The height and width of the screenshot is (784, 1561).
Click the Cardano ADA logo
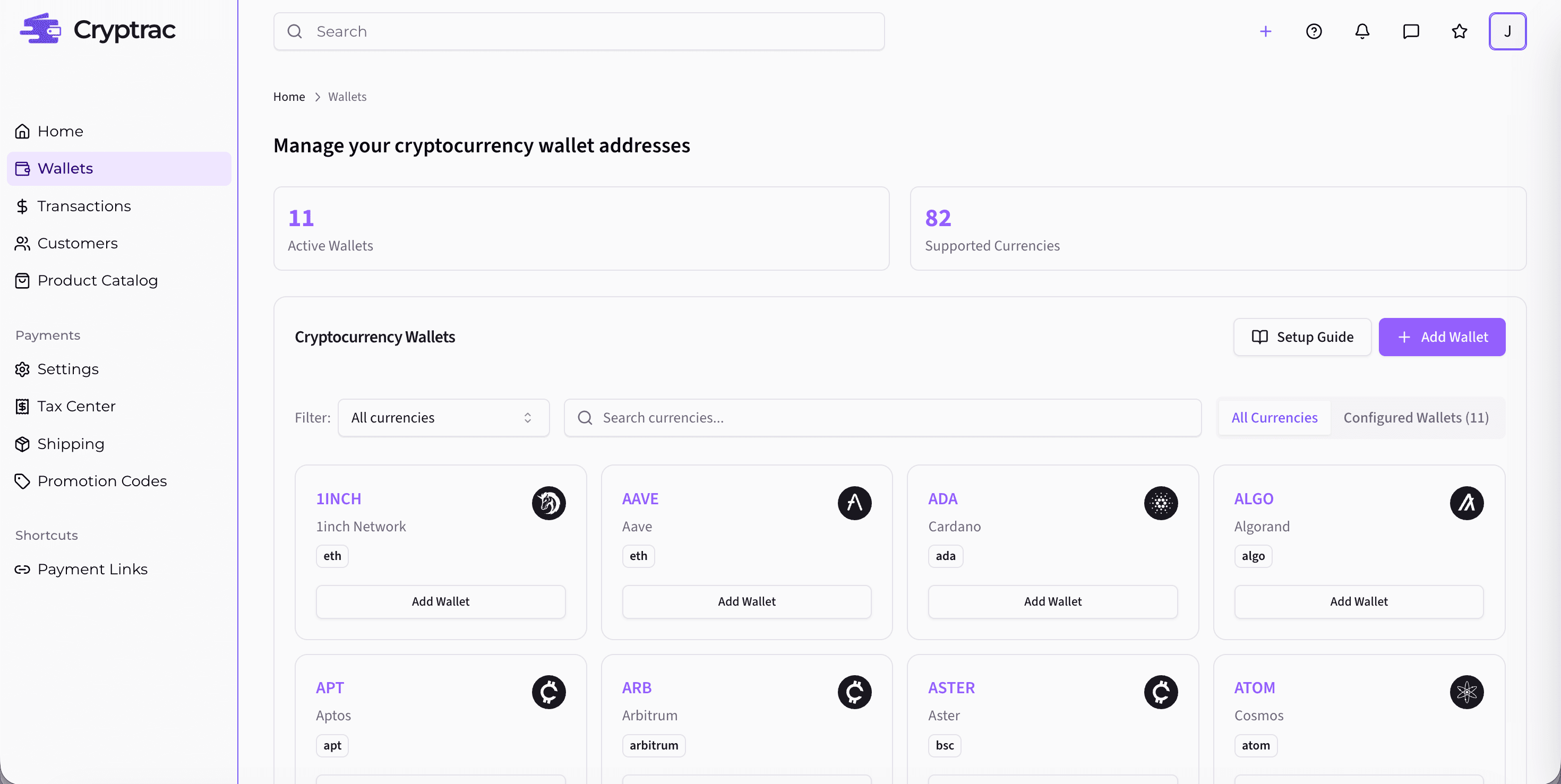point(1161,503)
